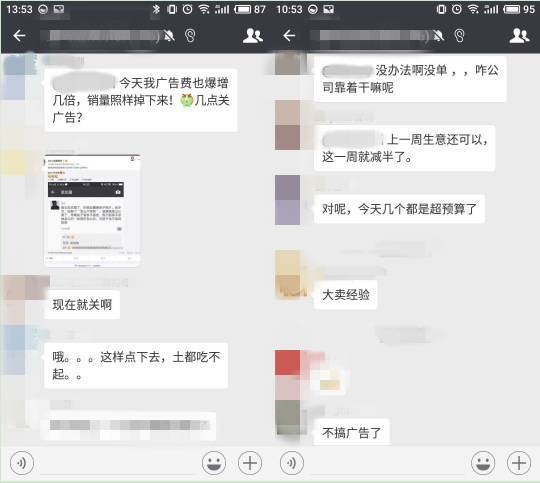The height and width of the screenshot is (483, 540).
Task: Tap earpiece mode icon in right header
Action: coord(459,35)
